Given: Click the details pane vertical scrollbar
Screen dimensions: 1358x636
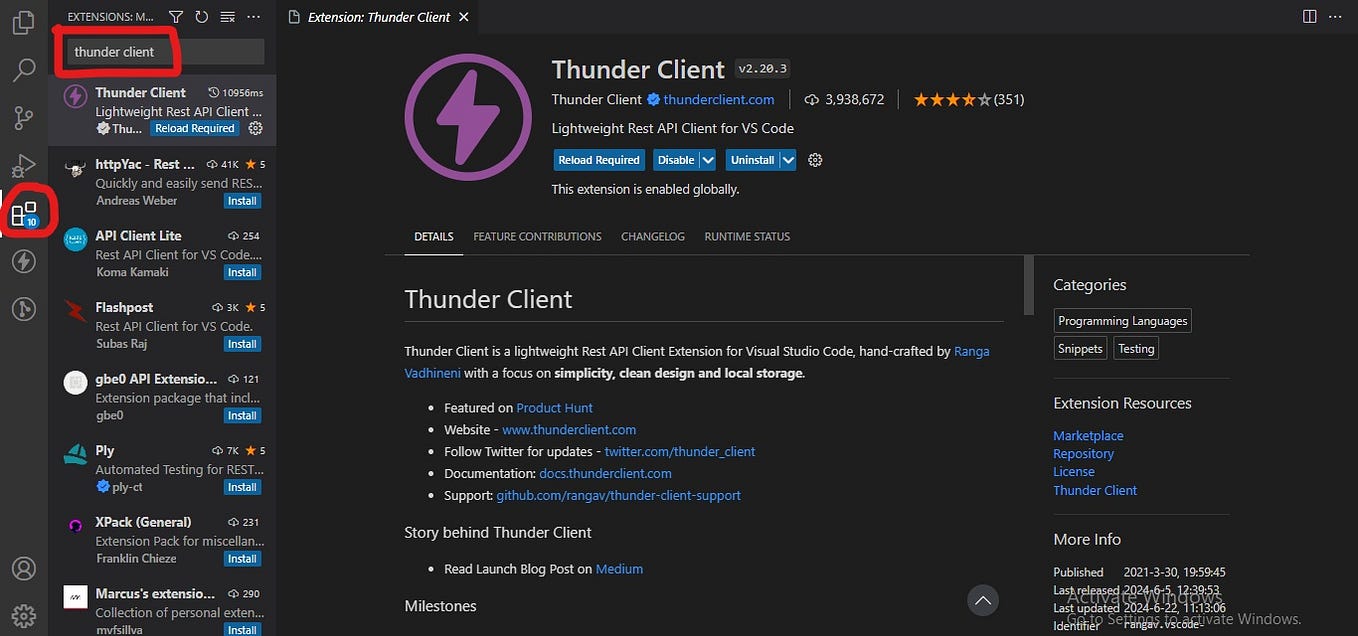Looking at the screenshot, I should [x=1028, y=285].
